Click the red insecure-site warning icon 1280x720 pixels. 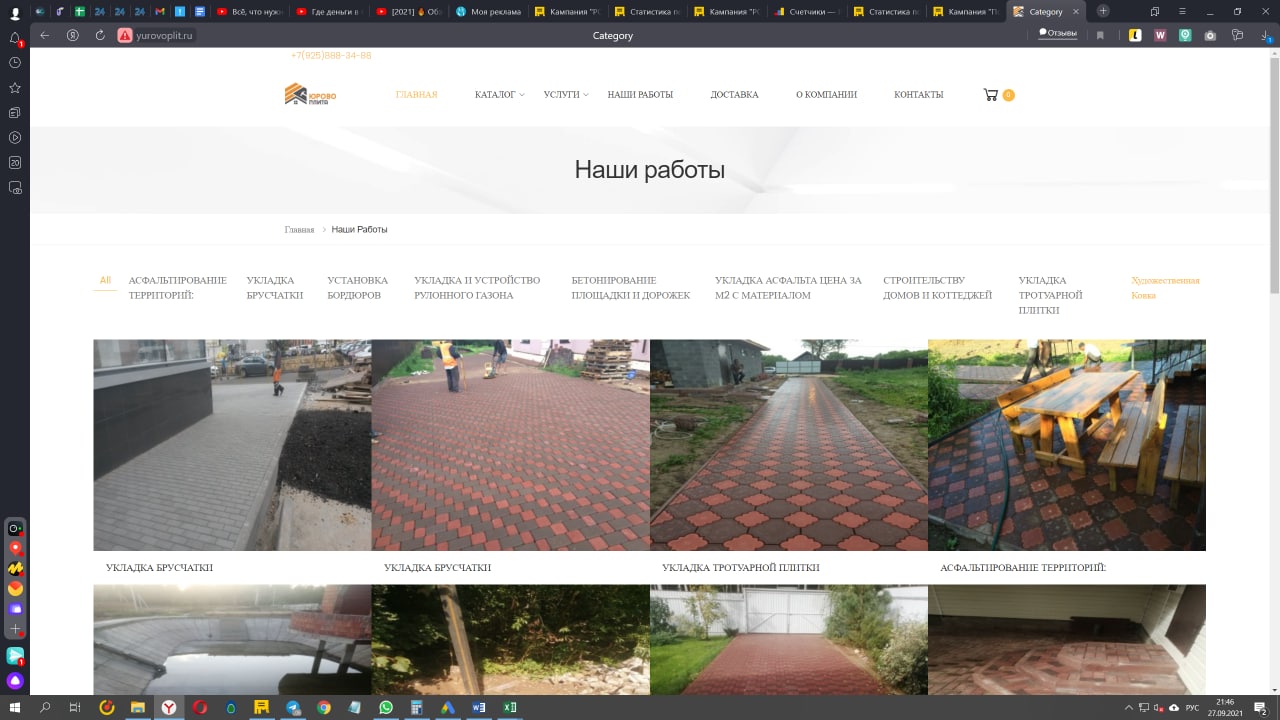125,35
